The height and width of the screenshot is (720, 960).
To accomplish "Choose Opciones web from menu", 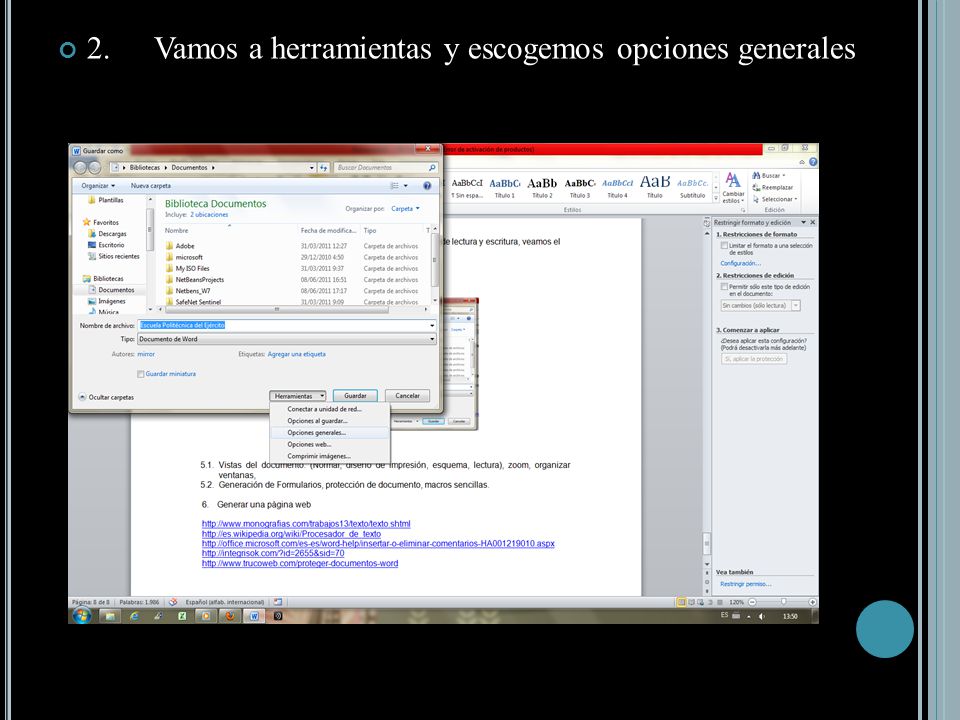I will coord(329,444).
